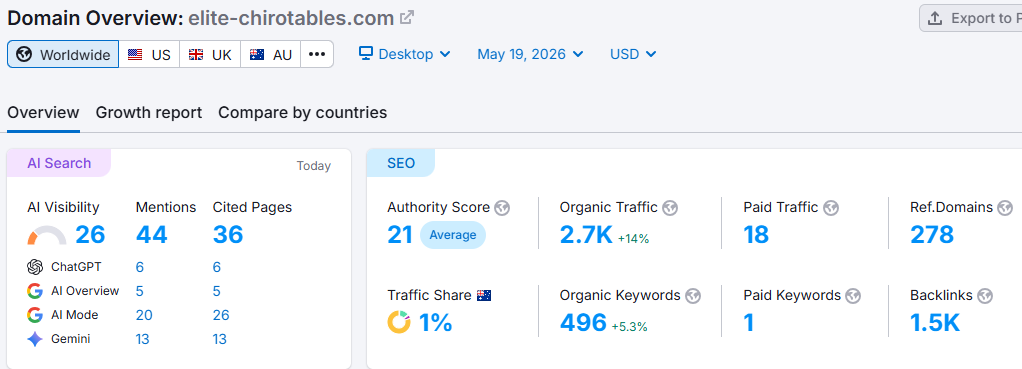
Task: Click the Traffic Share donut chart icon
Action: (399, 322)
